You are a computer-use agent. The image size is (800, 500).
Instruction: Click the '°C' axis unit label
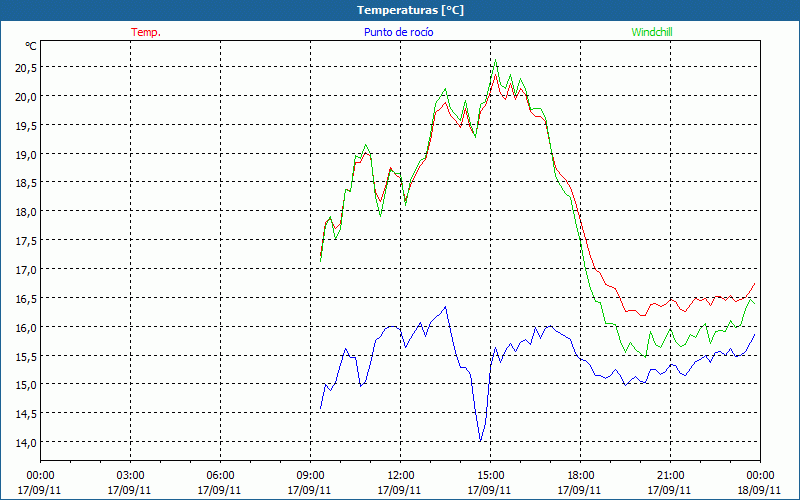point(31,46)
